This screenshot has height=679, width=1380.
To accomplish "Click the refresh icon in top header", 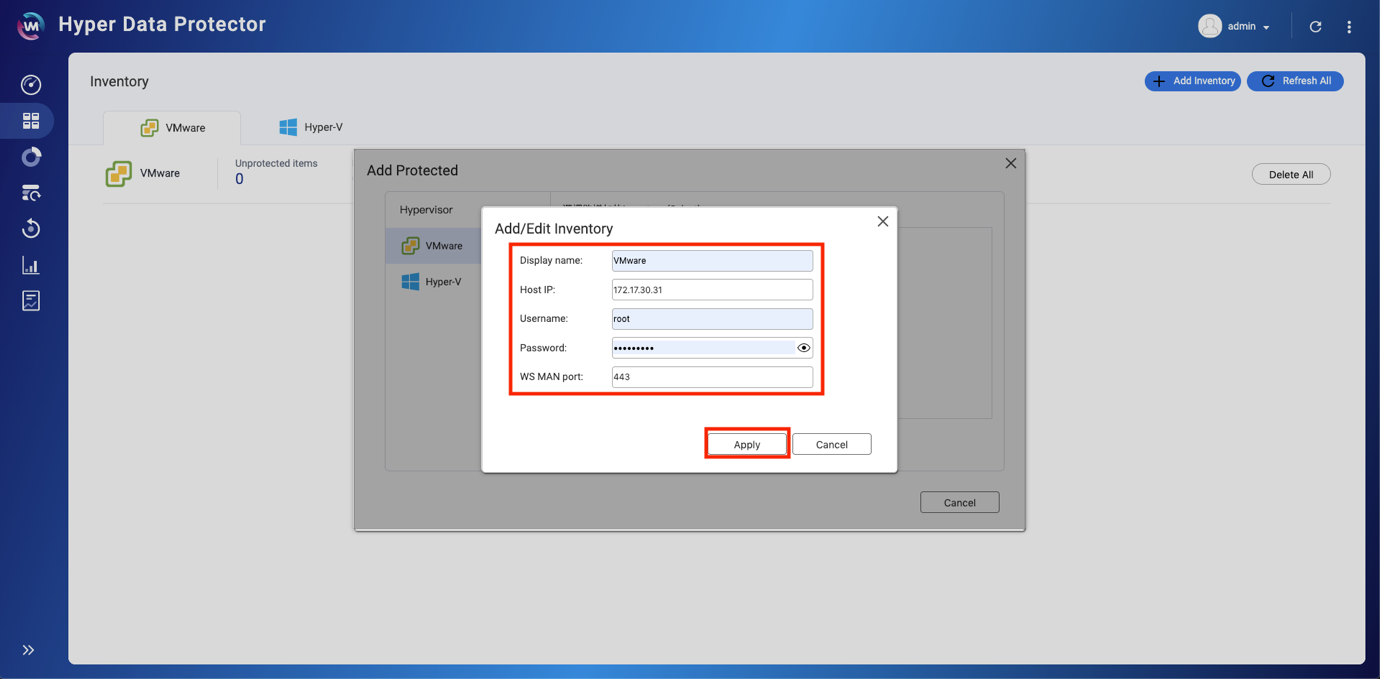I will (x=1315, y=27).
